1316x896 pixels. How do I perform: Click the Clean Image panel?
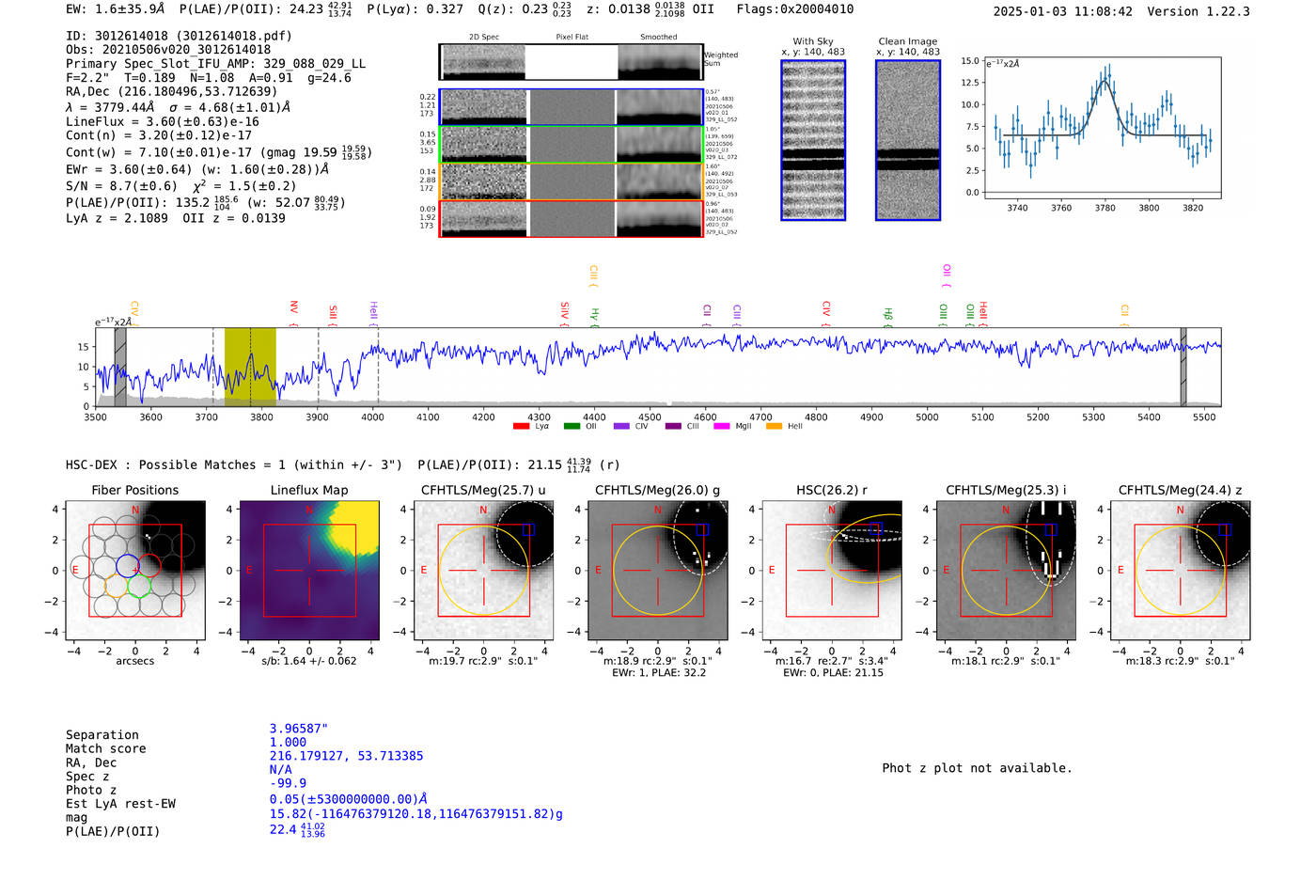coord(908,140)
